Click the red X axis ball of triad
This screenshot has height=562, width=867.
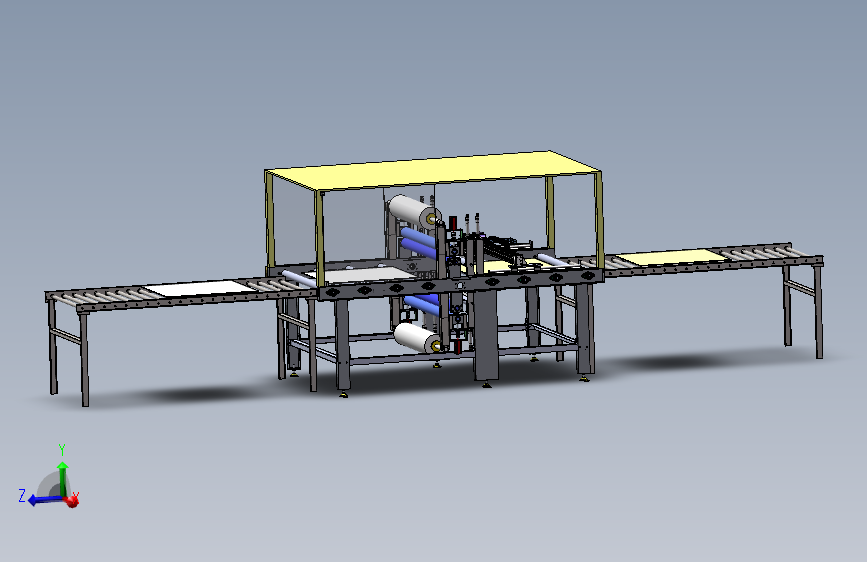coord(72,501)
